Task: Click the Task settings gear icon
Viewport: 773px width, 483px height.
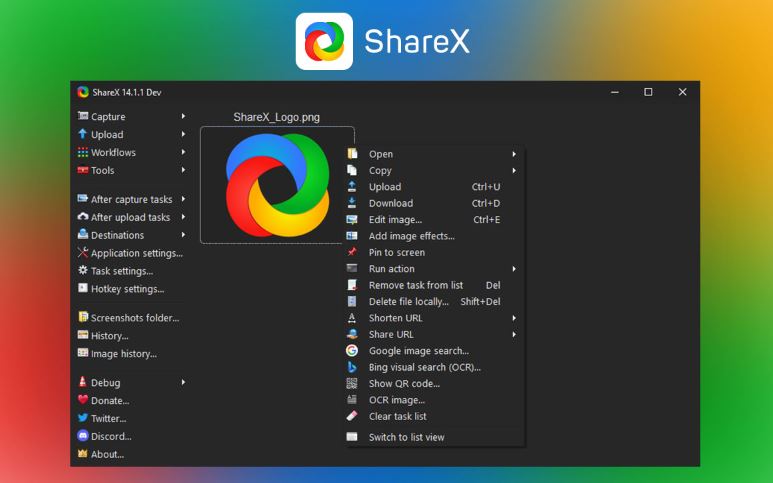Action: click(x=83, y=270)
